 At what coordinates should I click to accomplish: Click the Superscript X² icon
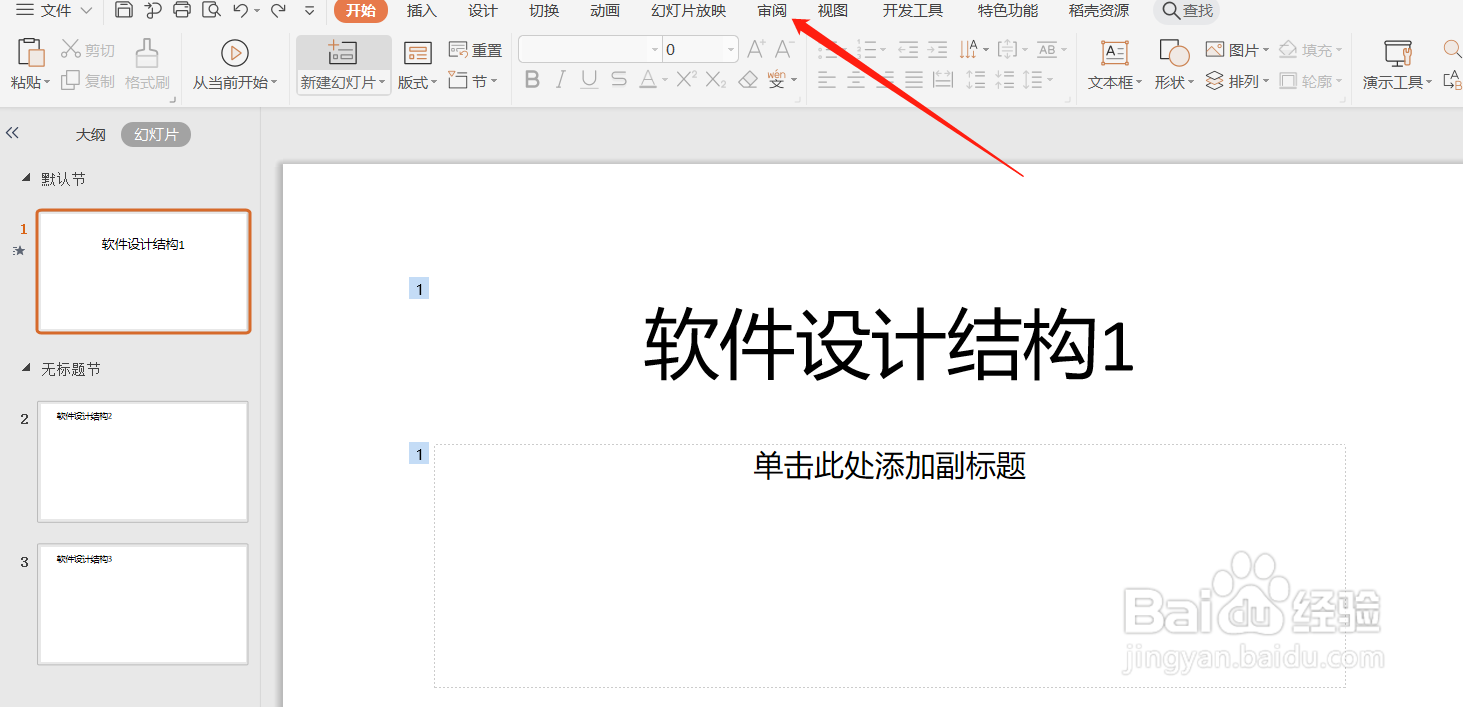click(x=686, y=80)
